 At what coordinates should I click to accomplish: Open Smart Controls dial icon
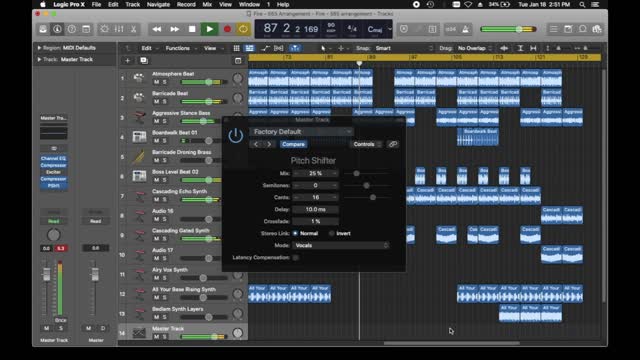(x=104, y=29)
